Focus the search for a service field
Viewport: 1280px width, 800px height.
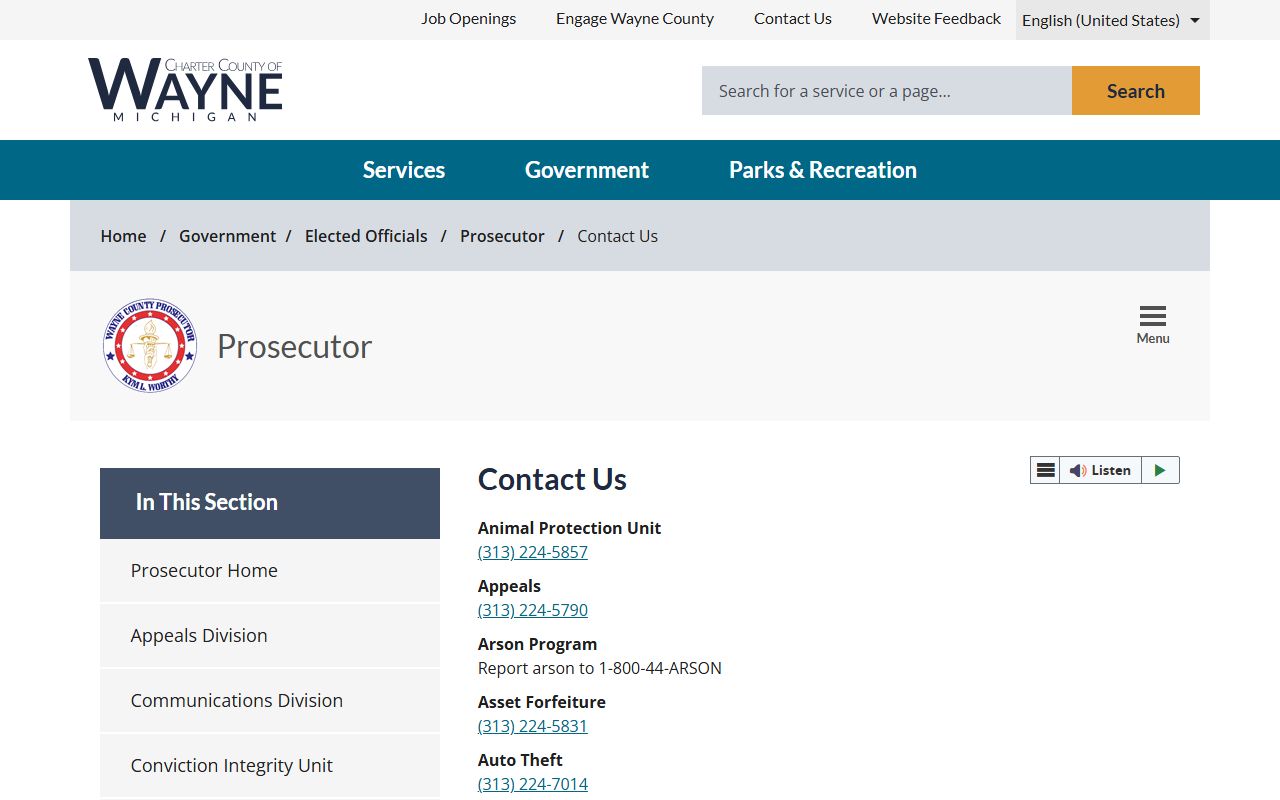(x=887, y=91)
